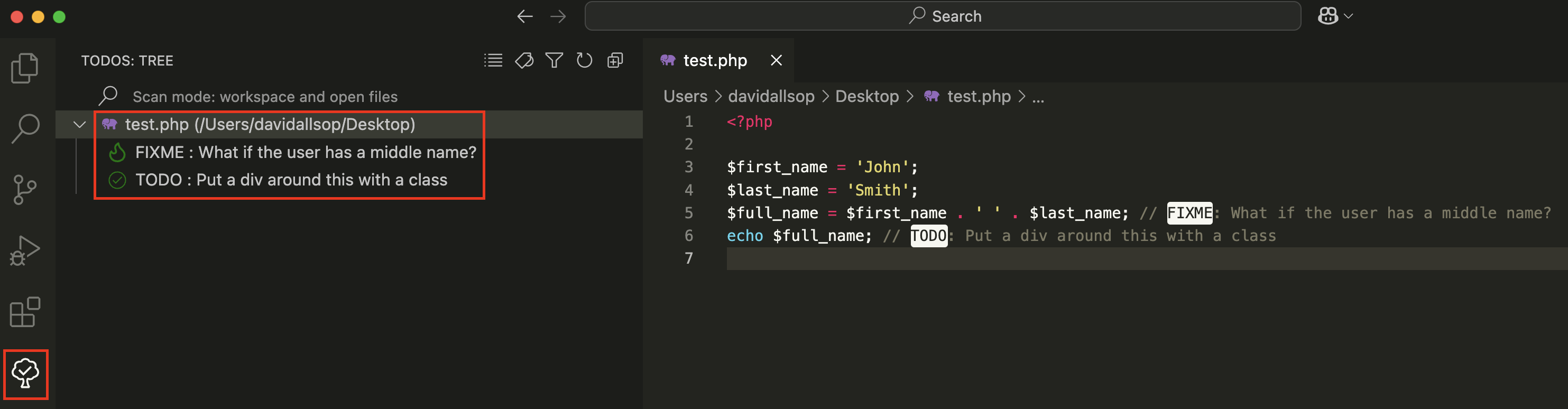Click the Refresh icon in TODOS panel
The height and width of the screenshot is (409, 1568).
click(584, 60)
